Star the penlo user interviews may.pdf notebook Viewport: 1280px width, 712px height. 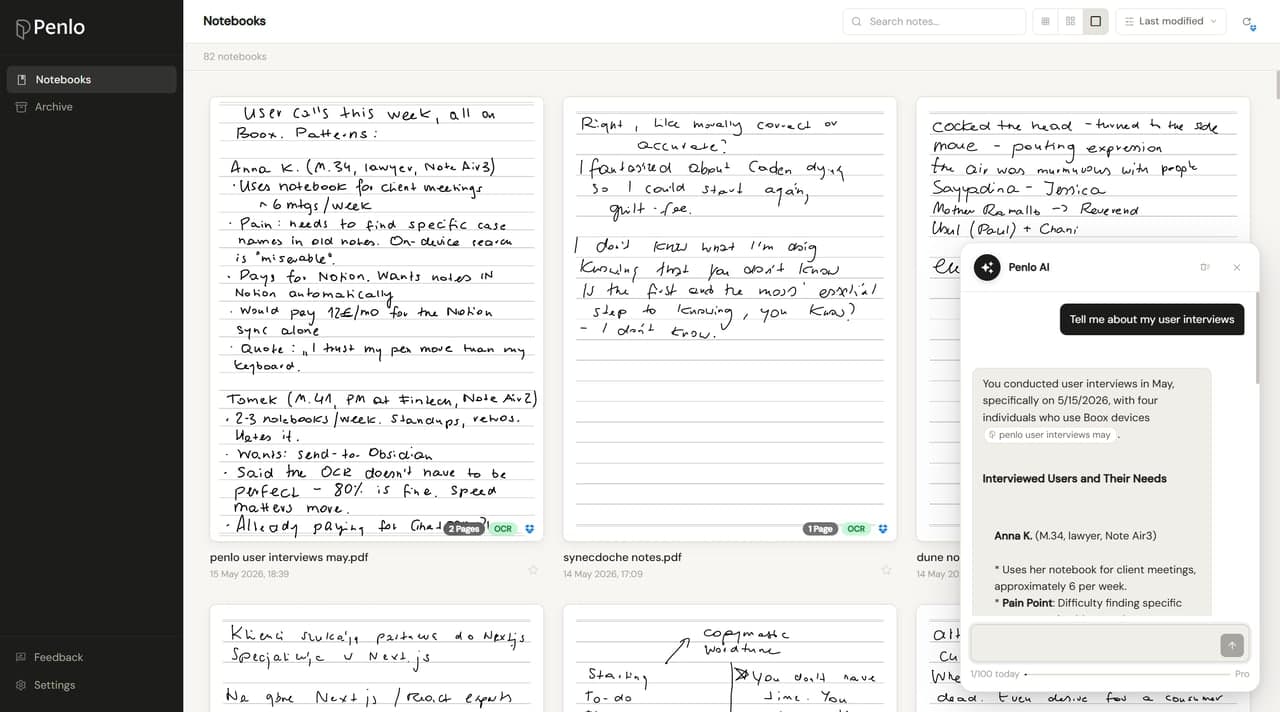pyautogui.click(x=533, y=570)
